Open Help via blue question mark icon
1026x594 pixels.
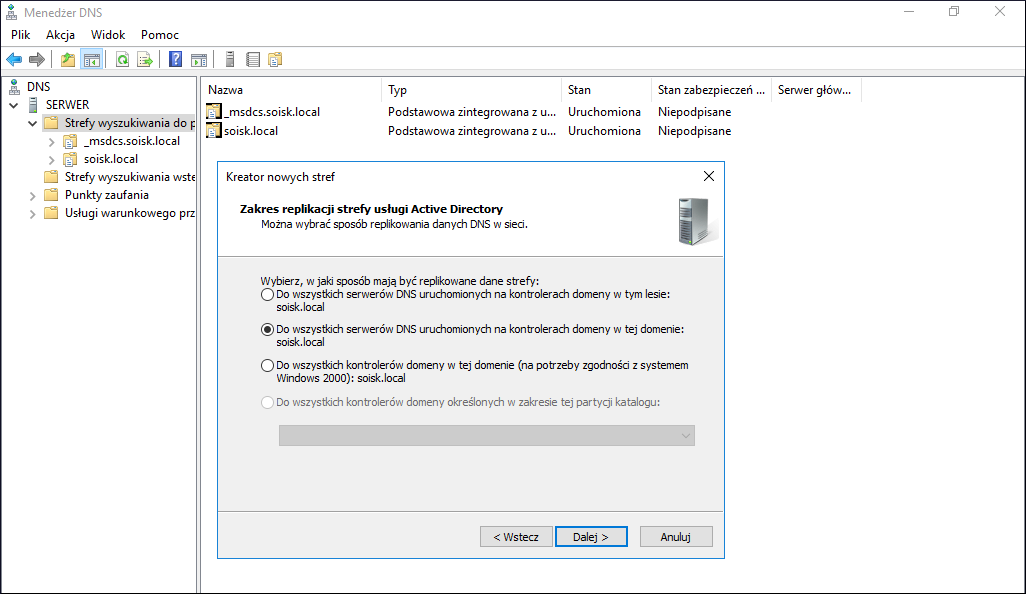tap(175, 60)
